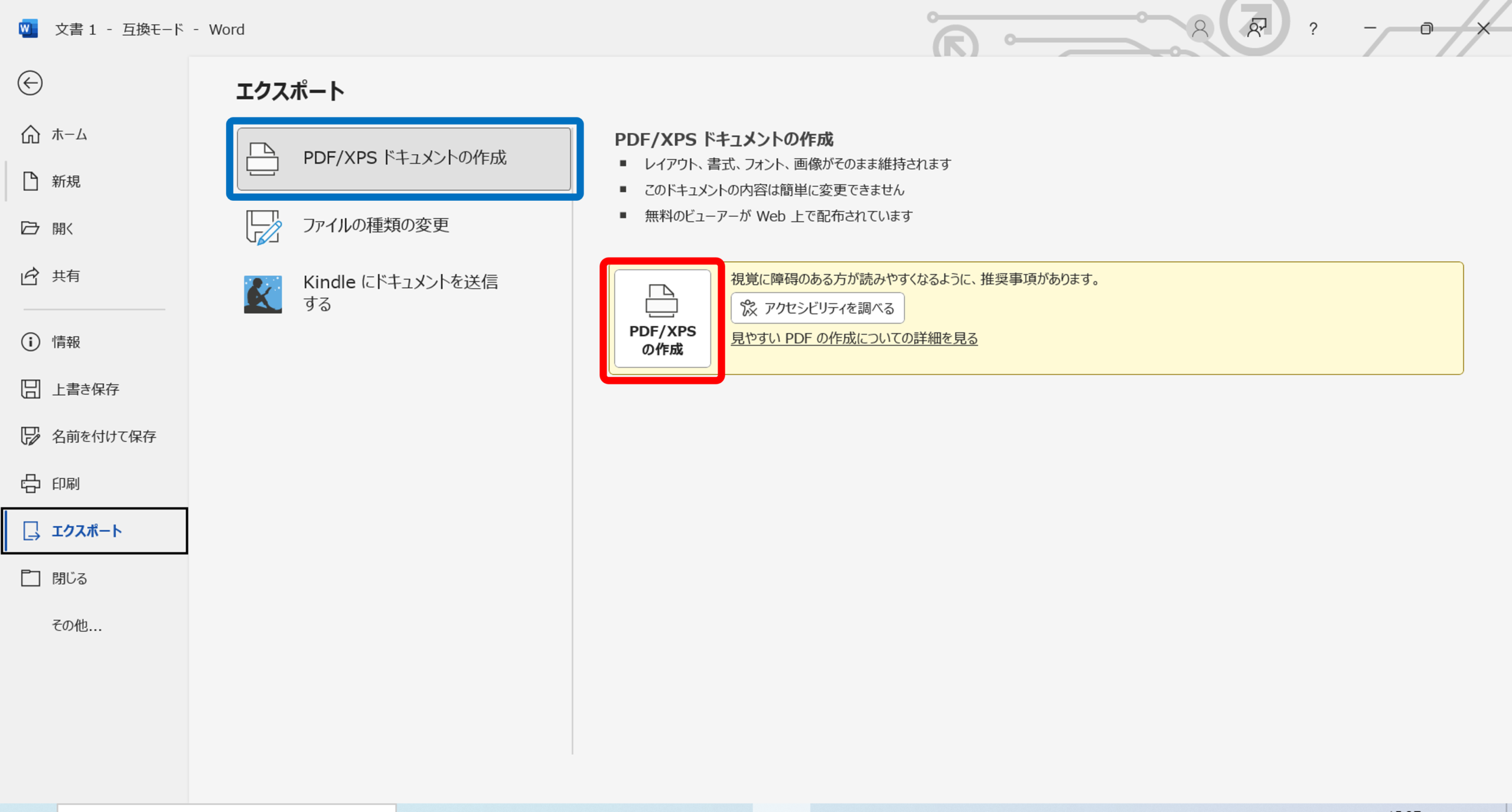Click アクセシビリティを調べる button
The width and height of the screenshot is (1512, 812).
(x=817, y=308)
